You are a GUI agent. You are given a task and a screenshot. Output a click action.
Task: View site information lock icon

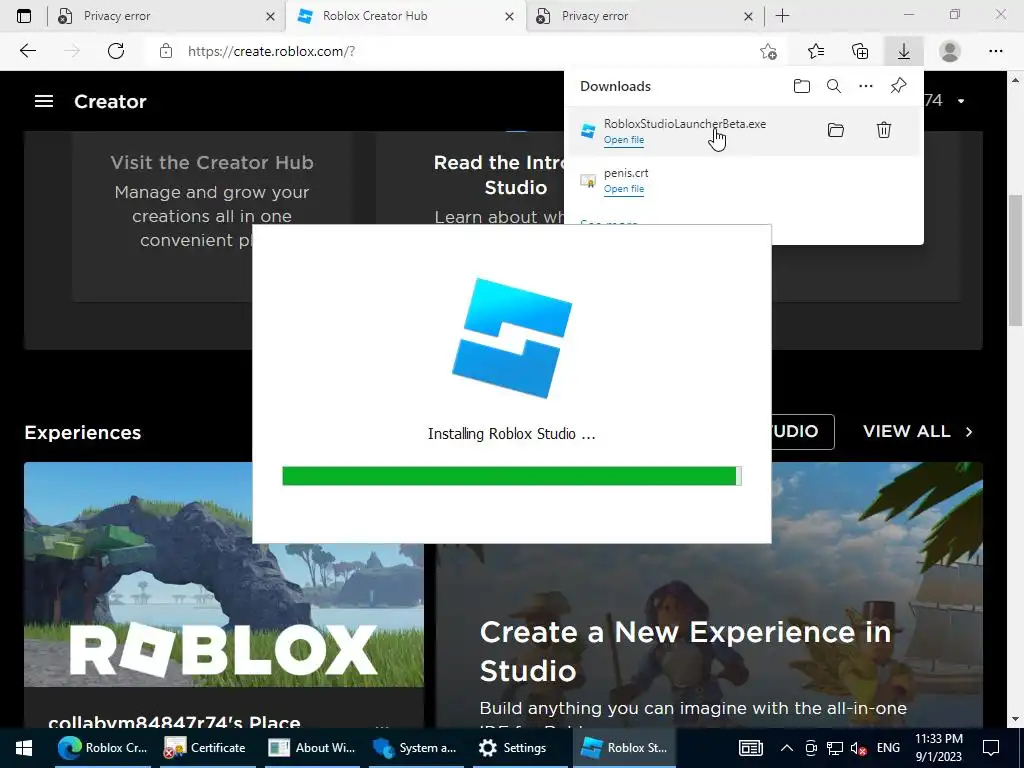coord(166,51)
